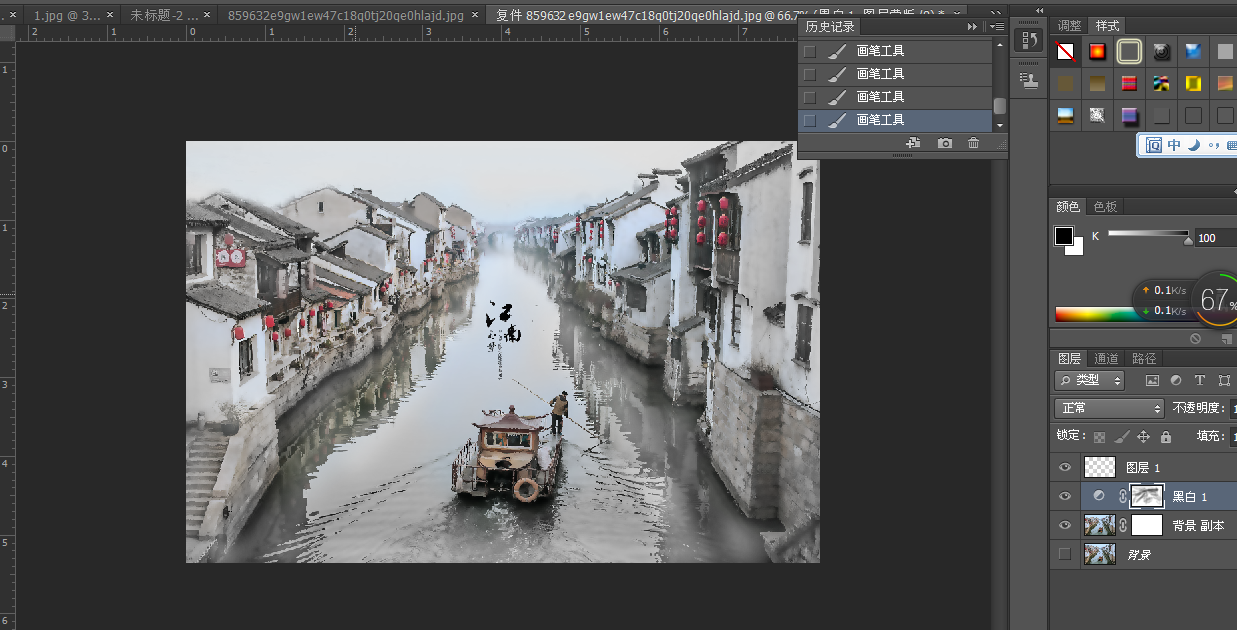Create a new snapshot with camera icon

tap(945, 144)
